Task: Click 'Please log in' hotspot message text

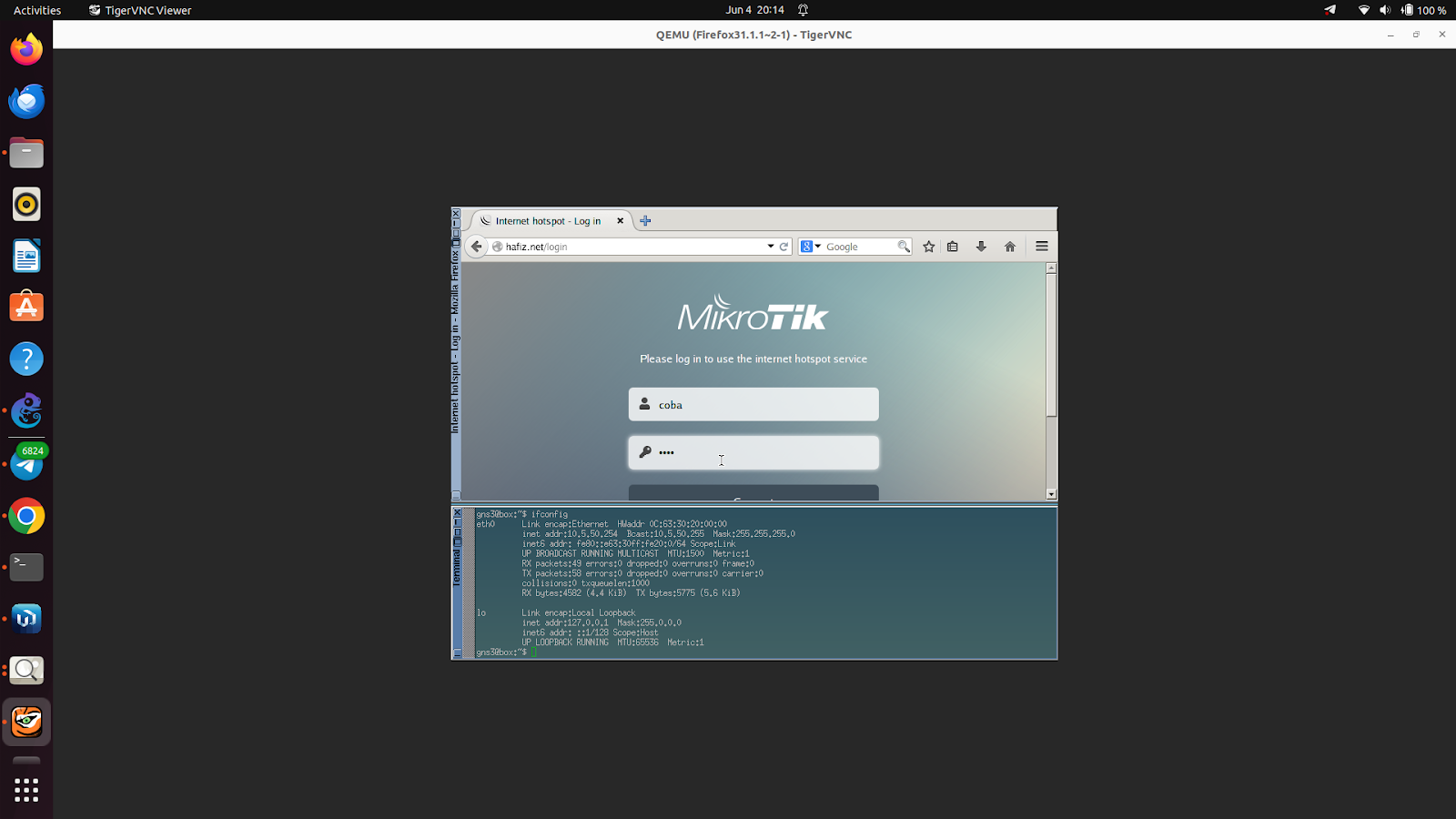Action: click(753, 359)
